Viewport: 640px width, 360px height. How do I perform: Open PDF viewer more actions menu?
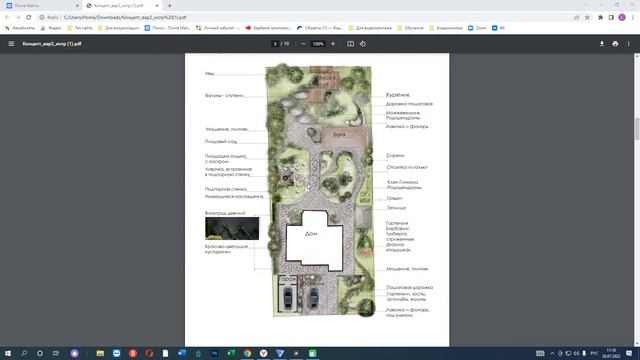629,44
